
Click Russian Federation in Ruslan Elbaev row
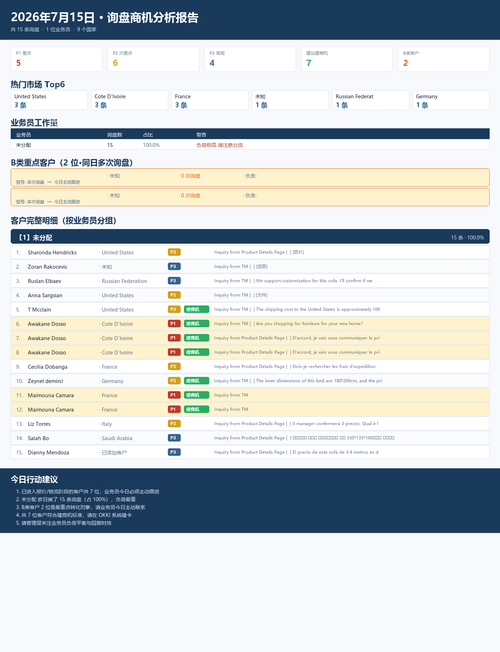(x=124, y=281)
